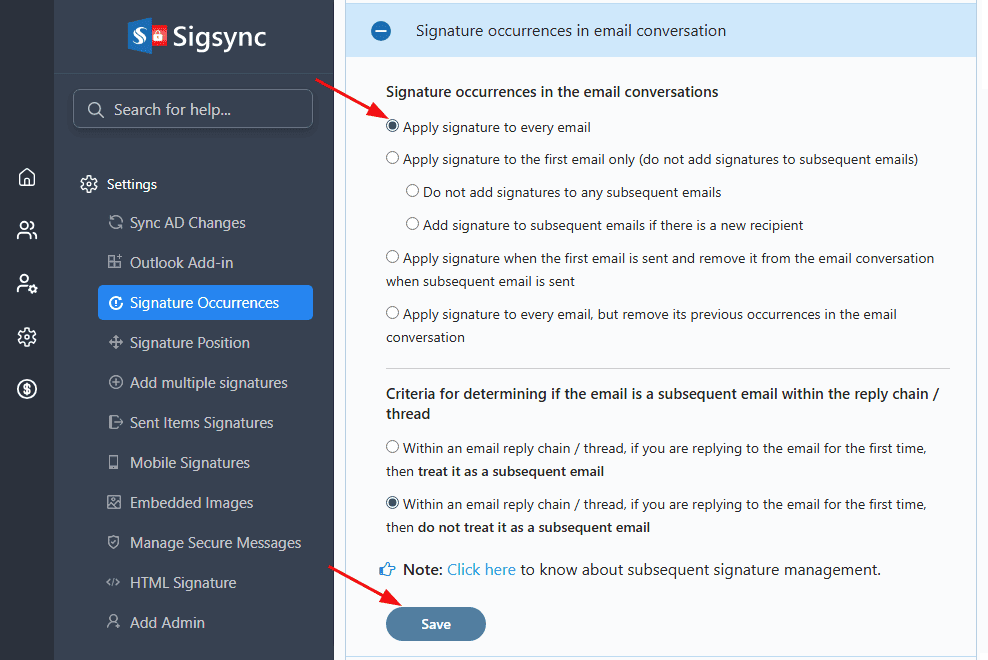The height and width of the screenshot is (660, 988).
Task: Choose Add signature if new recipient option
Action: click(412, 224)
